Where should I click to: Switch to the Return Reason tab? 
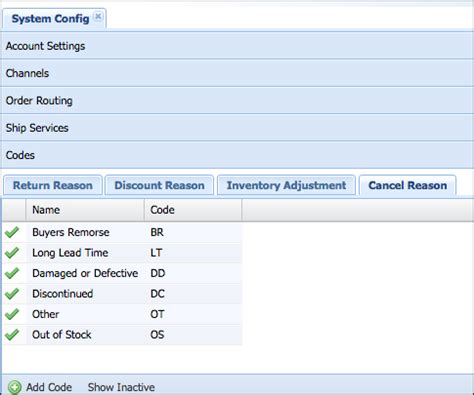[53, 185]
